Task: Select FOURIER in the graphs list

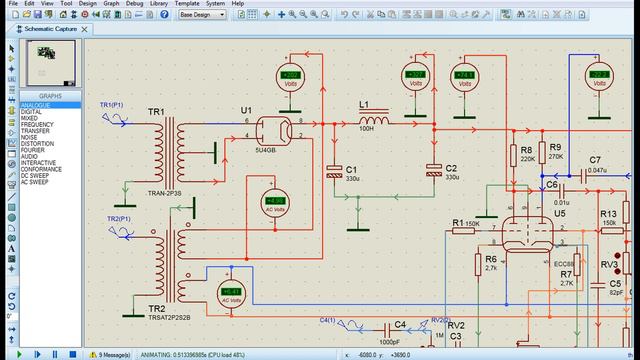Action: pyautogui.click(x=33, y=150)
